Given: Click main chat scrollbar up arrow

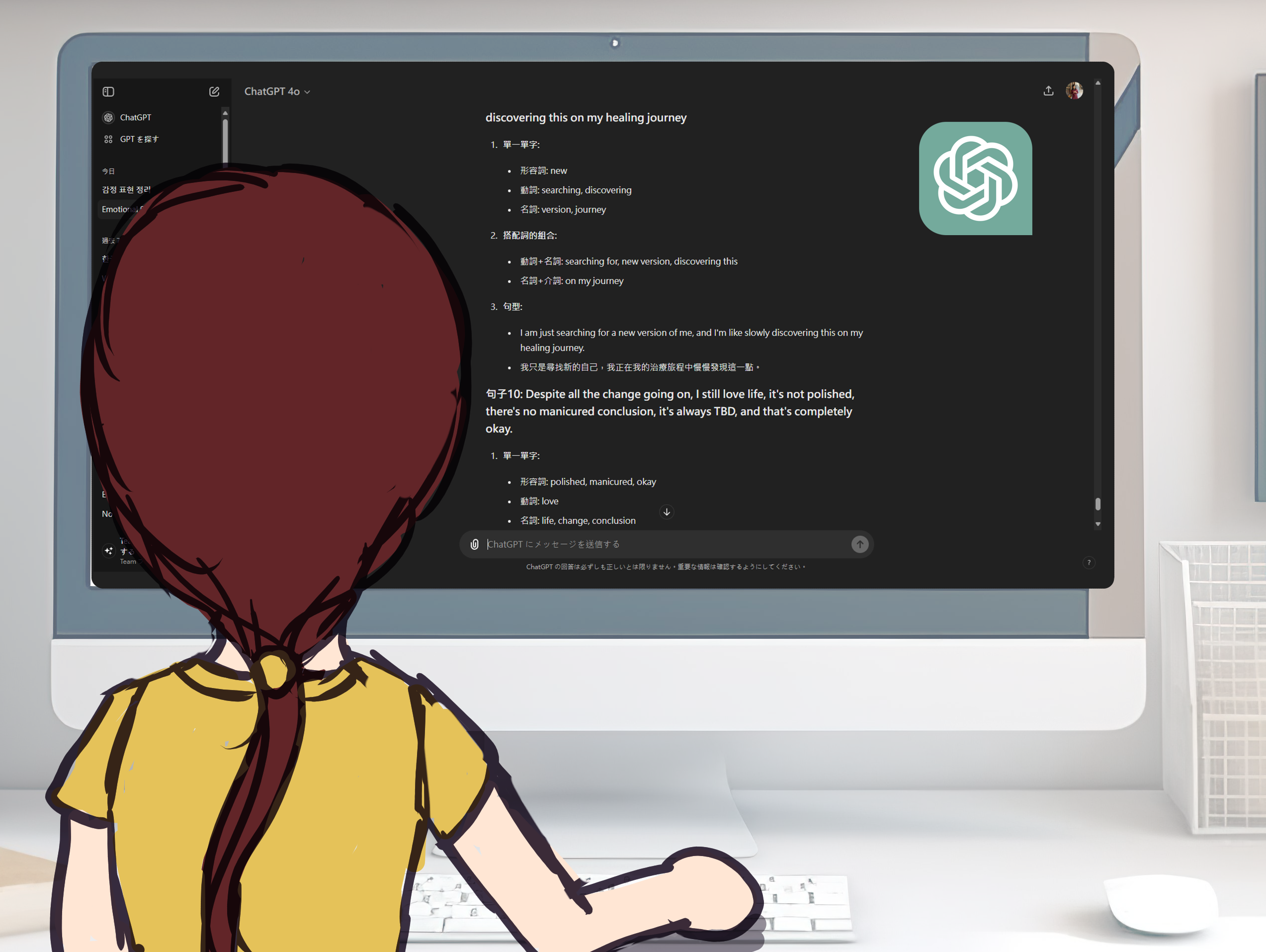Looking at the screenshot, I should [1097, 83].
